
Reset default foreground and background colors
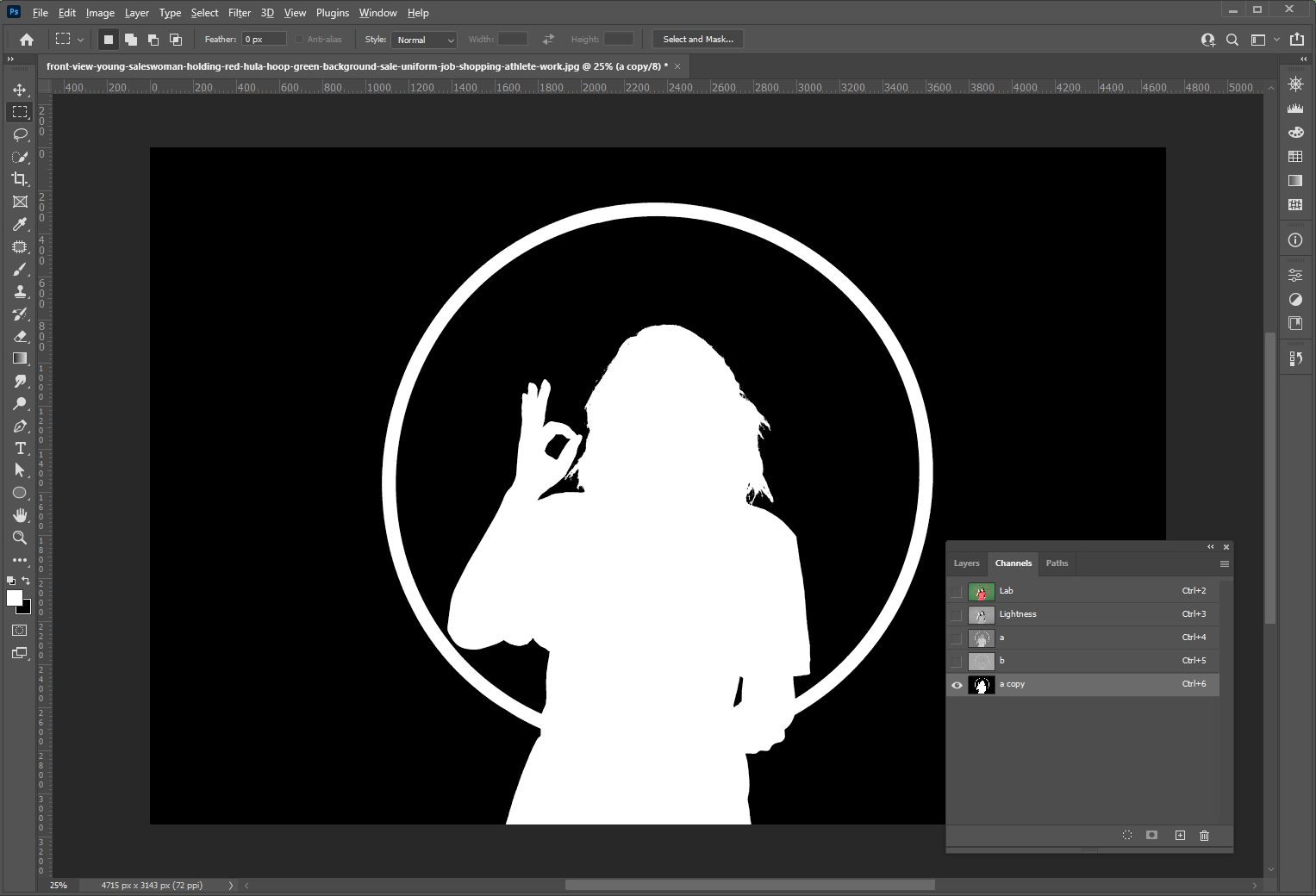coord(11,581)
